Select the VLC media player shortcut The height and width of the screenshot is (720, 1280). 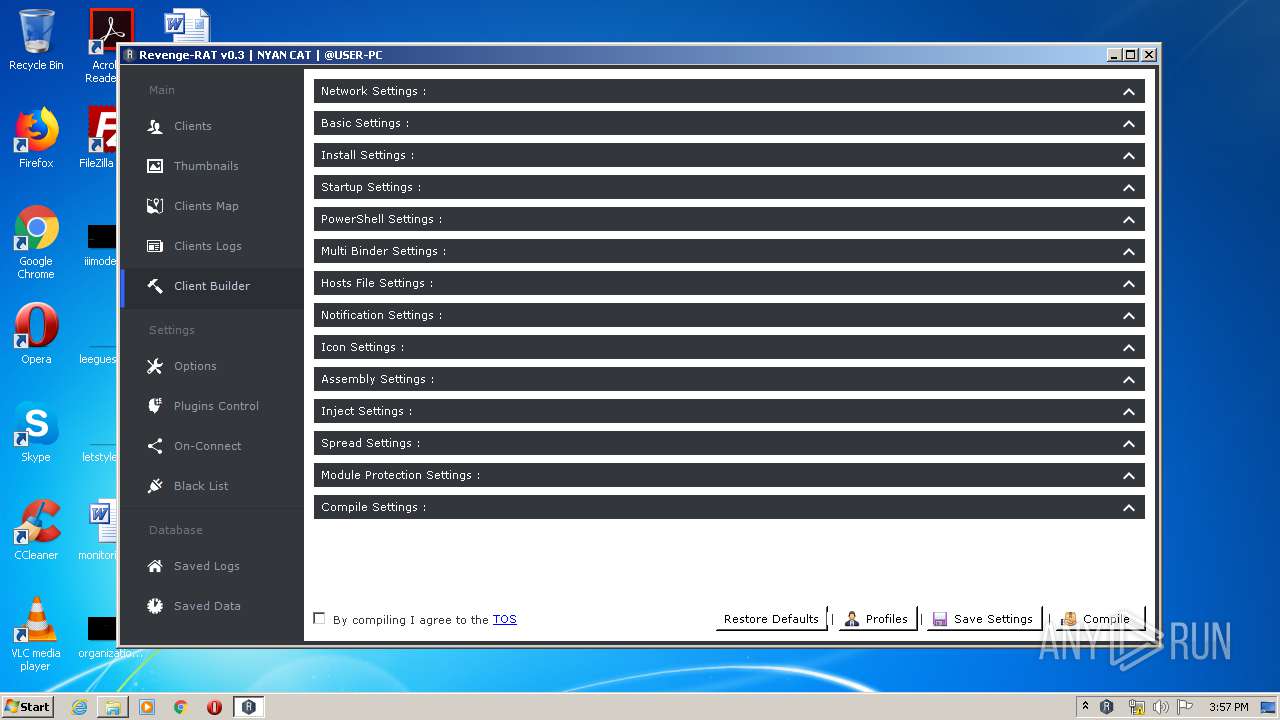pos(36,634)
